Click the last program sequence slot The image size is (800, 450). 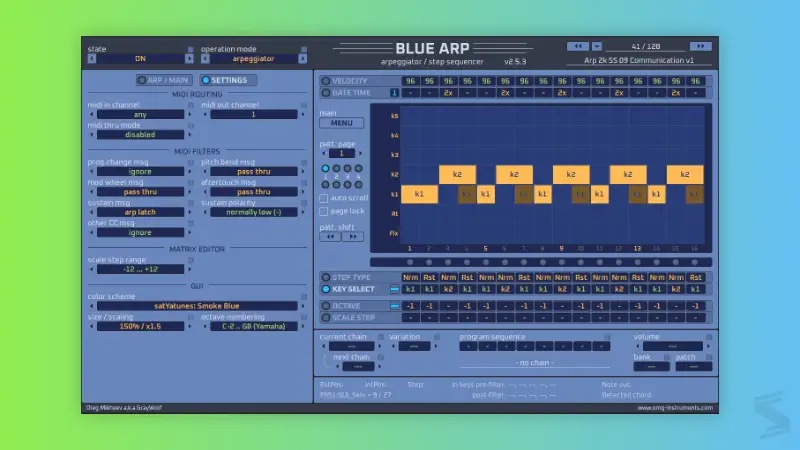601,346
